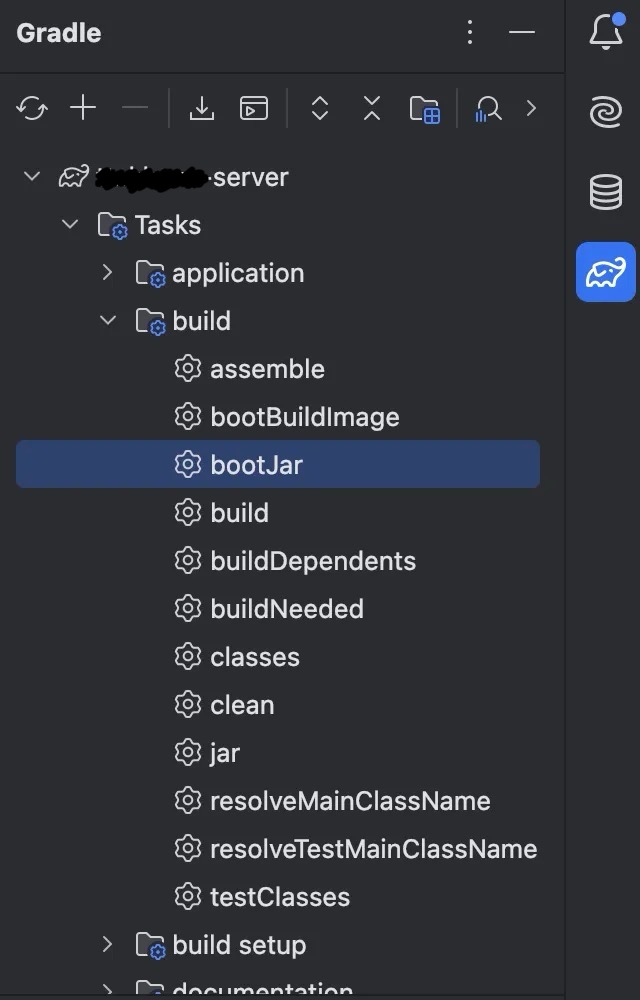
Task: Click the Reload All Gradle Projects icon
Action: [32, 108]
